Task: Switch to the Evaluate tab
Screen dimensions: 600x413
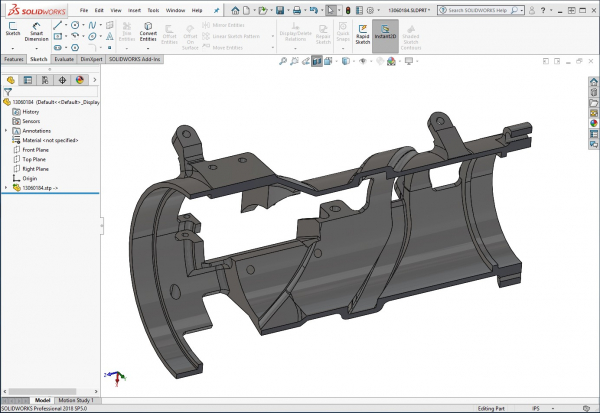Action: (64, 59)
